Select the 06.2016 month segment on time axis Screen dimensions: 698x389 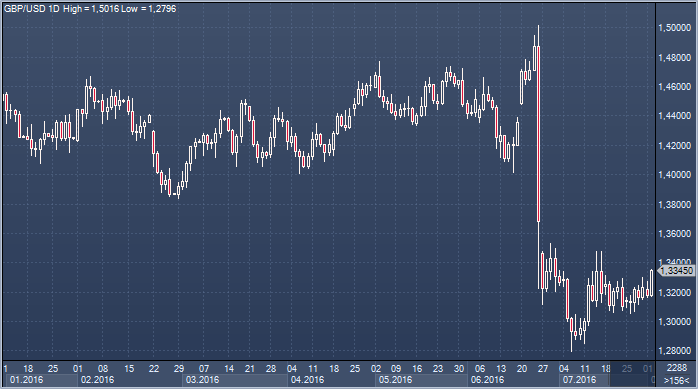pos(513,380)
